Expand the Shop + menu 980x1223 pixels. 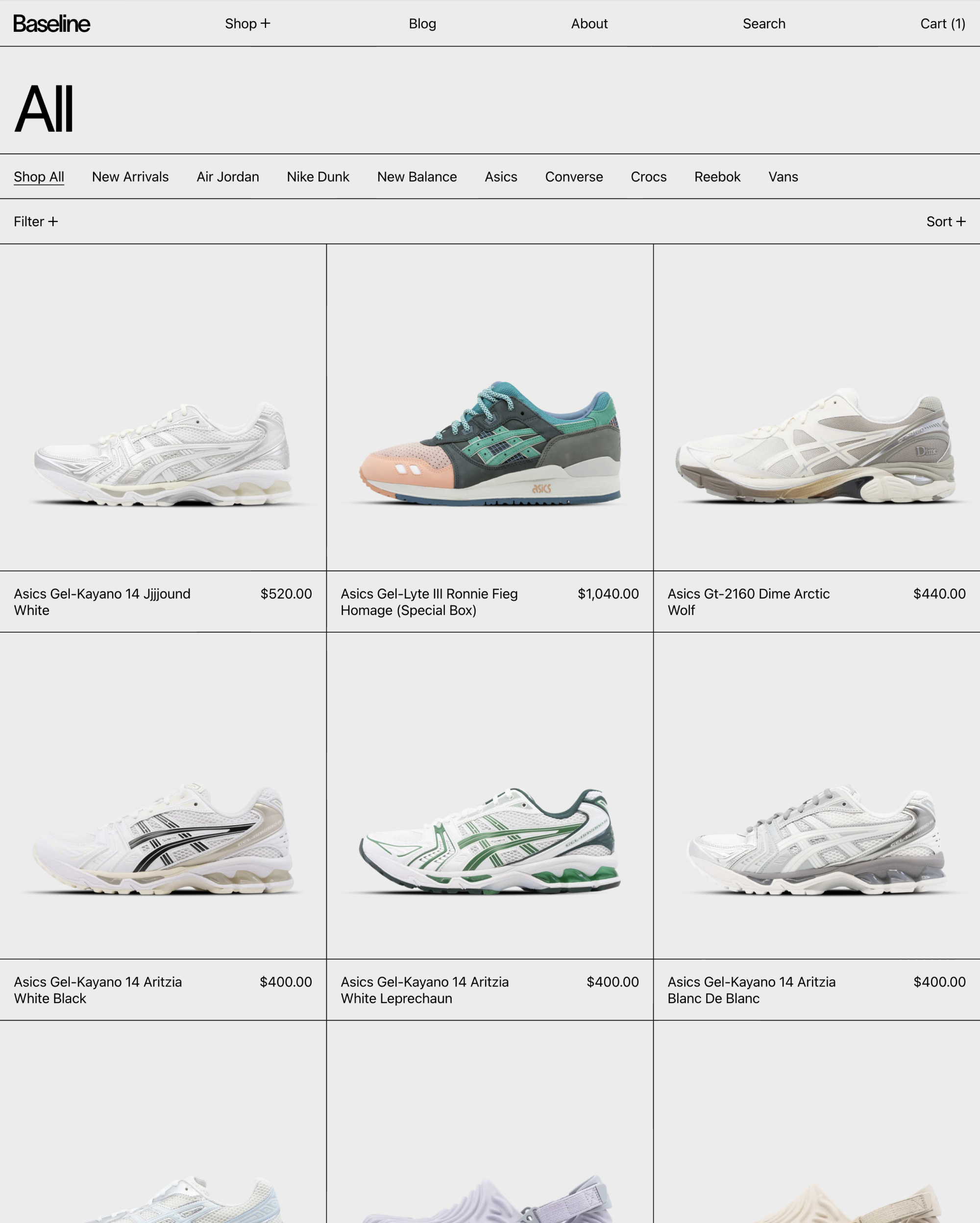[x=247, y=24]
